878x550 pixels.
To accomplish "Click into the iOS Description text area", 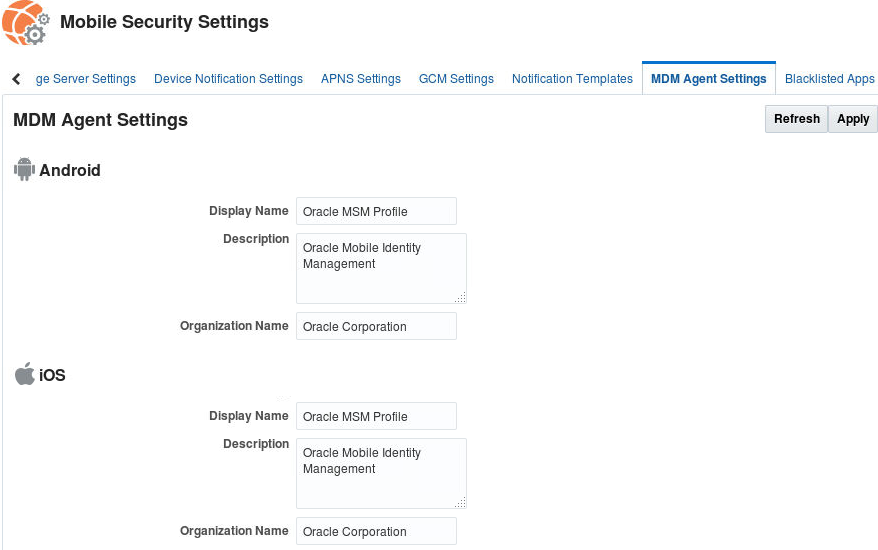I will pos(381,473).
